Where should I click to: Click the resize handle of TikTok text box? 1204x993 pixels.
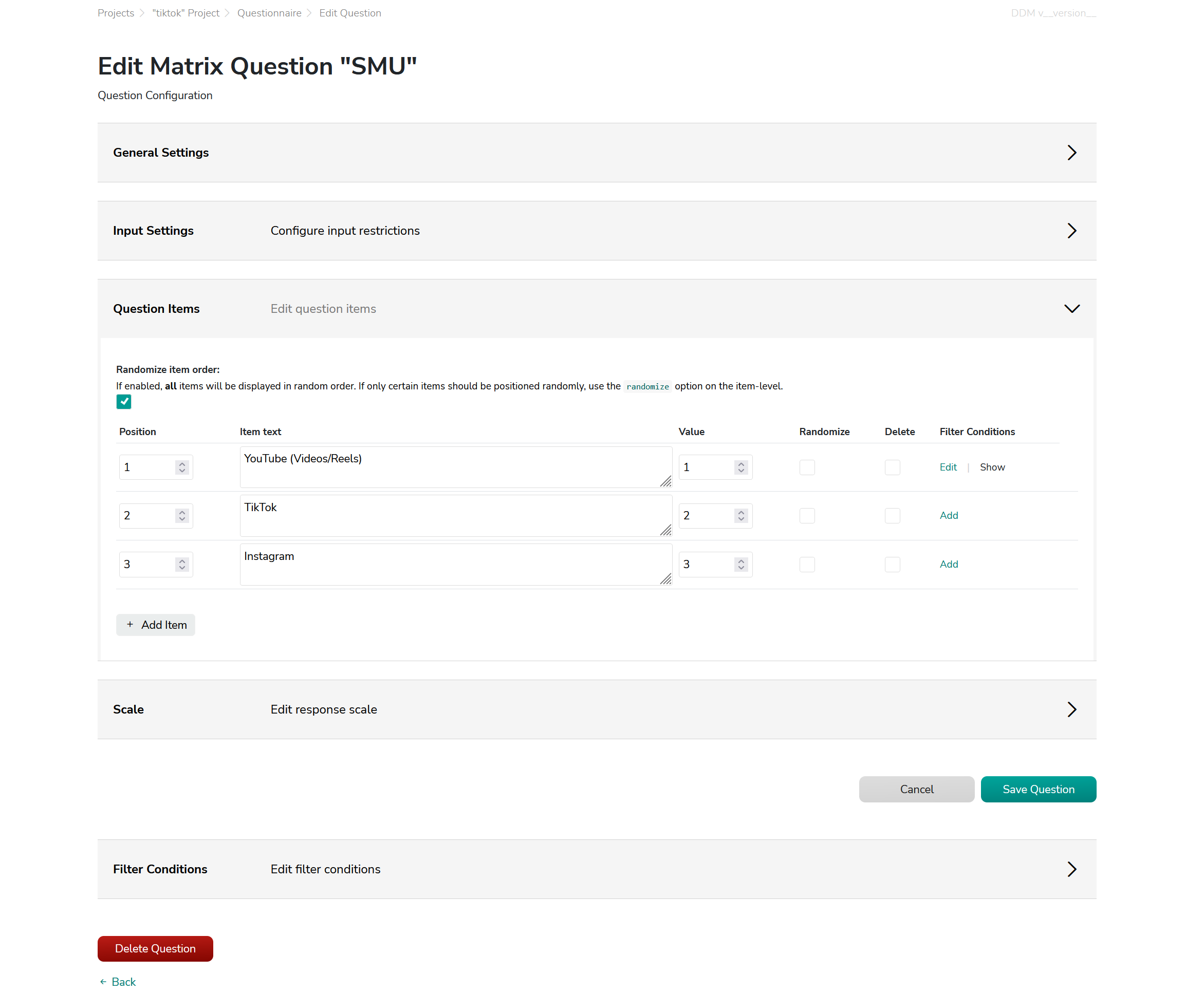(665, 530)
